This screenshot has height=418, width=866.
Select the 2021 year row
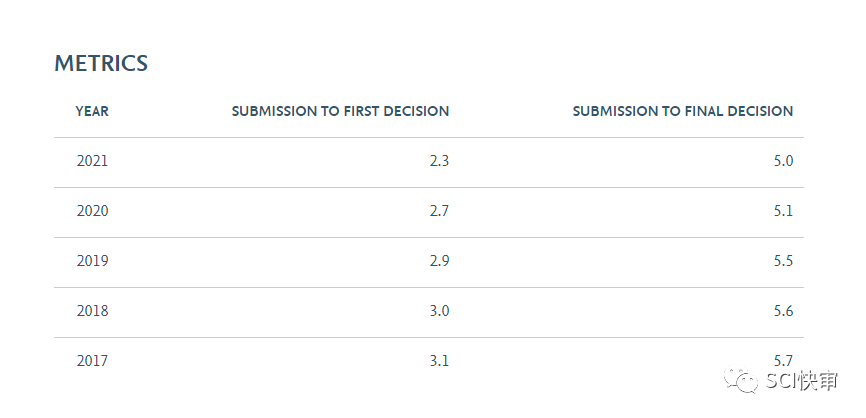[x=92, y=161]
